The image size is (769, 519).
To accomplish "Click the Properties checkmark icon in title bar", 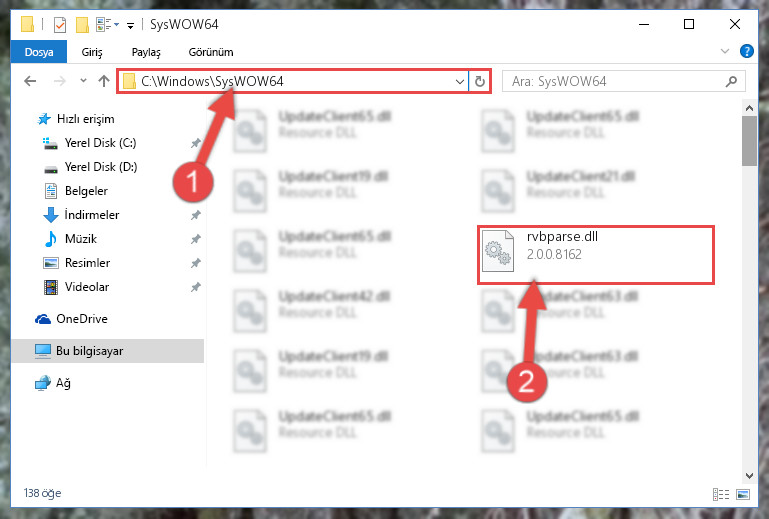I will [x=60, y=24].
